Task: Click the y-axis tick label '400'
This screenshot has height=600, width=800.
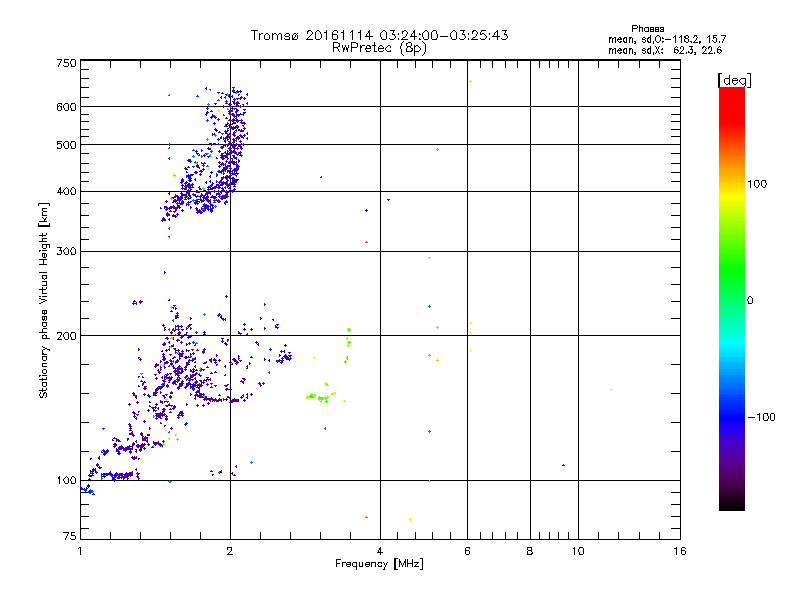Action: (x=66, y=191)
